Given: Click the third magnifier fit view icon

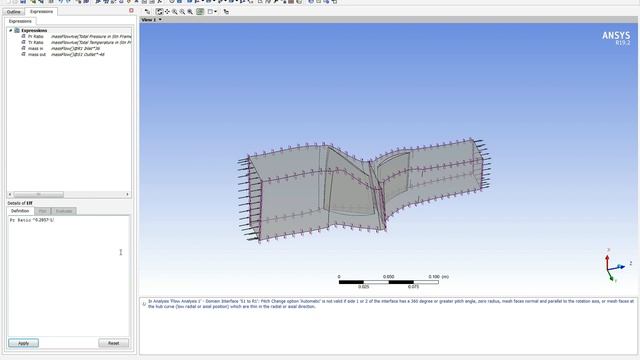Looking at the screenshot, I should 190,12.
